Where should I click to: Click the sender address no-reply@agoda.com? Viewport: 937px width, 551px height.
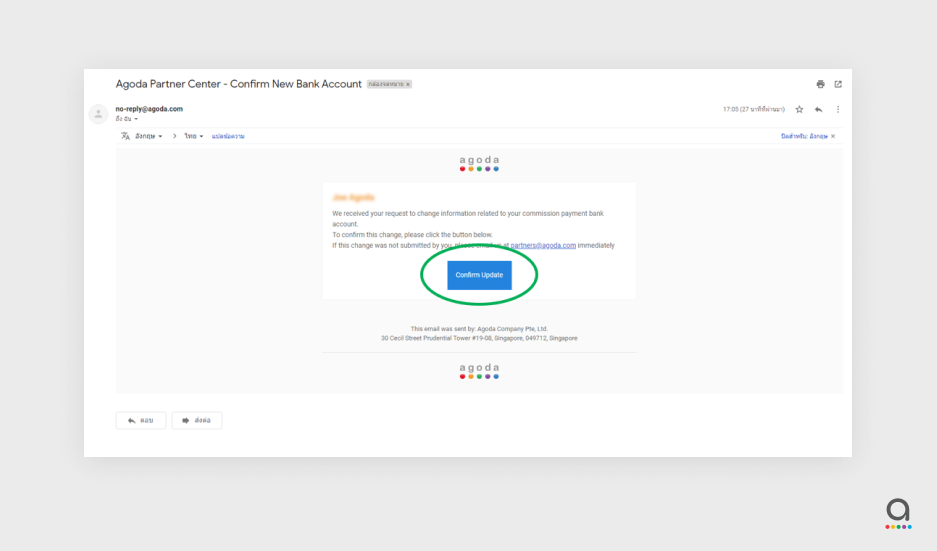coord(149,109)
